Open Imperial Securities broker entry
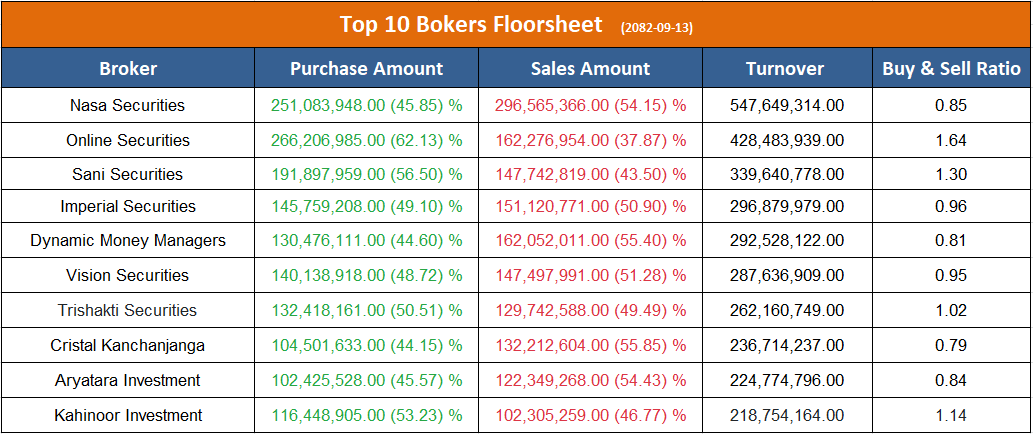 click(128, 207)
